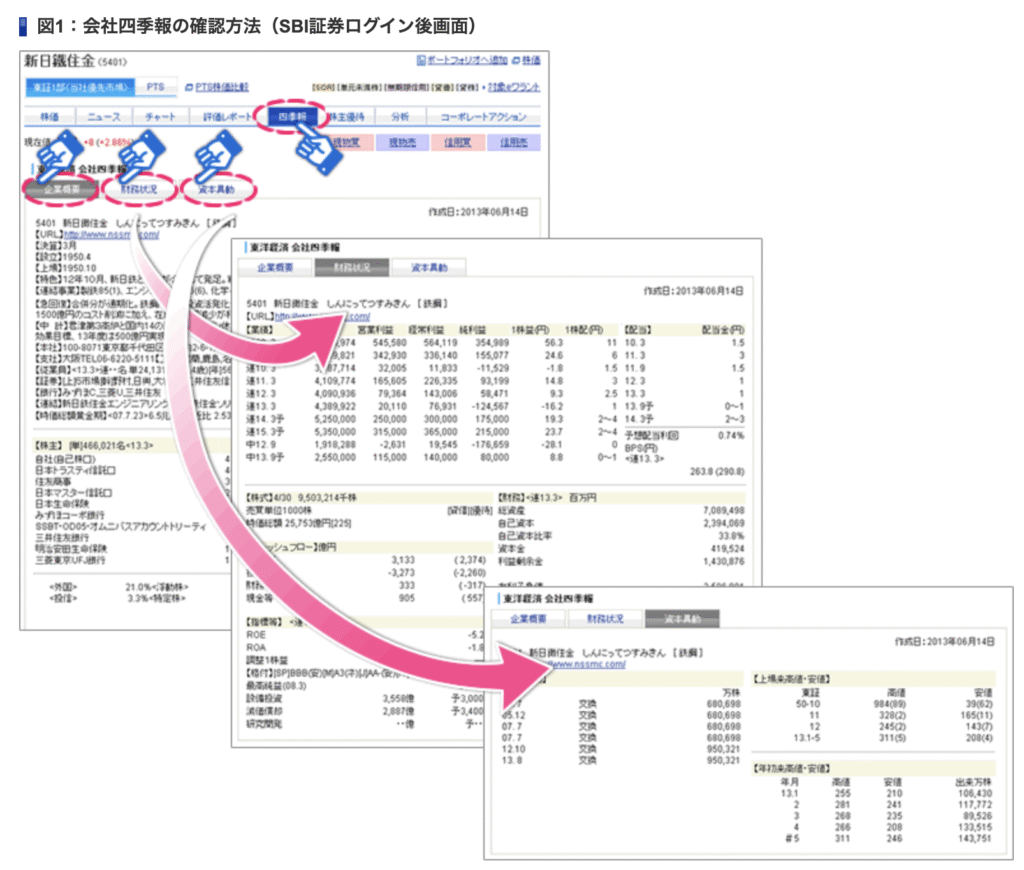Click the listing high value 984(89)
The height and width of the screenshot is (870, 1024).
889,704
